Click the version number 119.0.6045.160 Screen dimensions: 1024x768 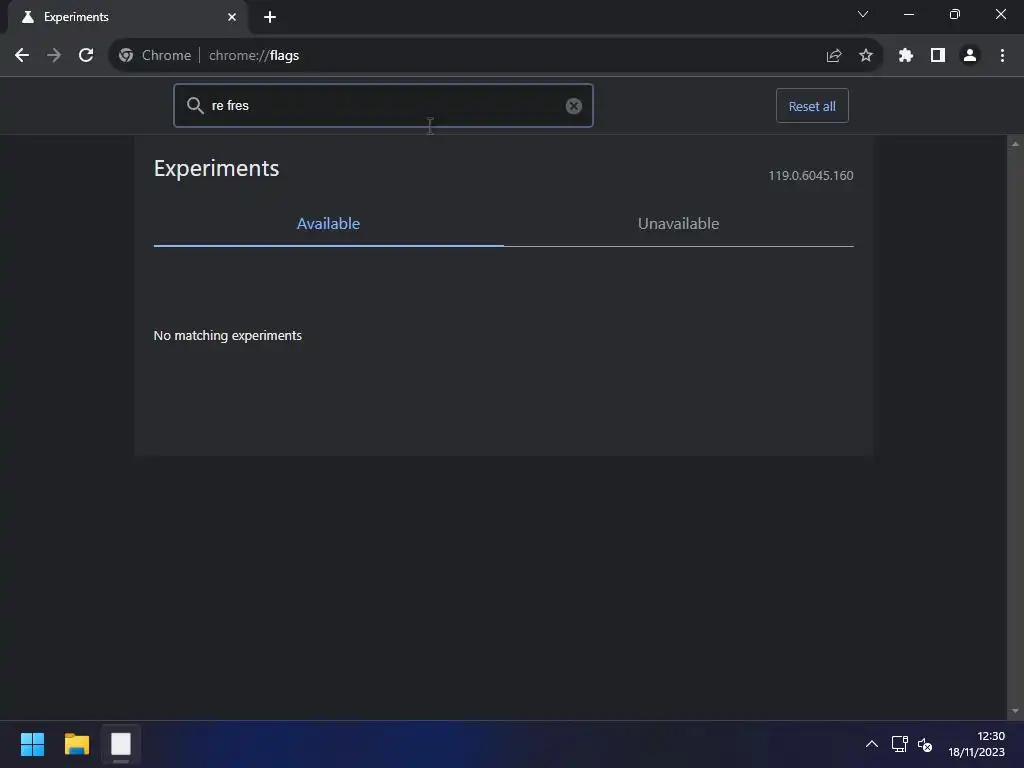[810, 176]
